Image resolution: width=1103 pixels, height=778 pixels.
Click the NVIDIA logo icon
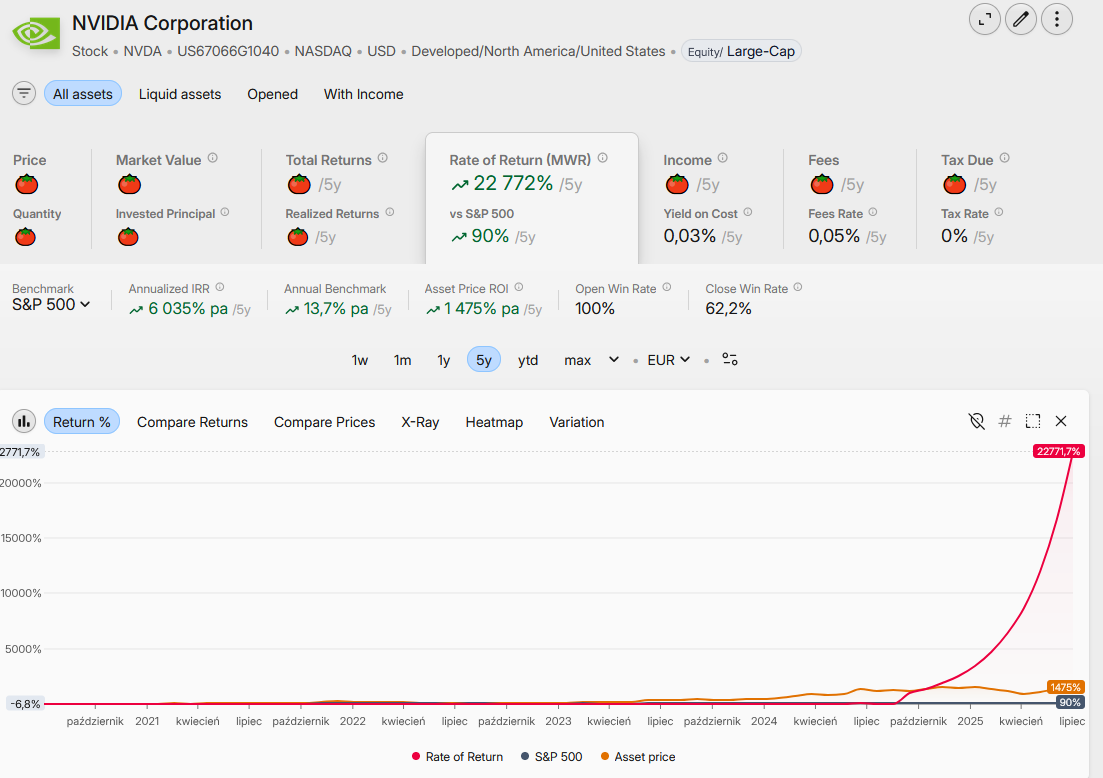click(37, 32)
